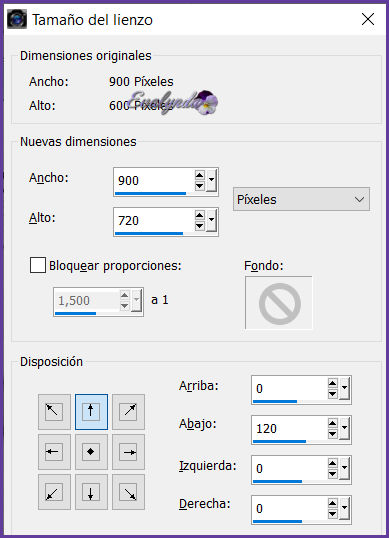389x538 pixels.
Task: Select bottom-center placement arrow
Action: click(91, 492)
